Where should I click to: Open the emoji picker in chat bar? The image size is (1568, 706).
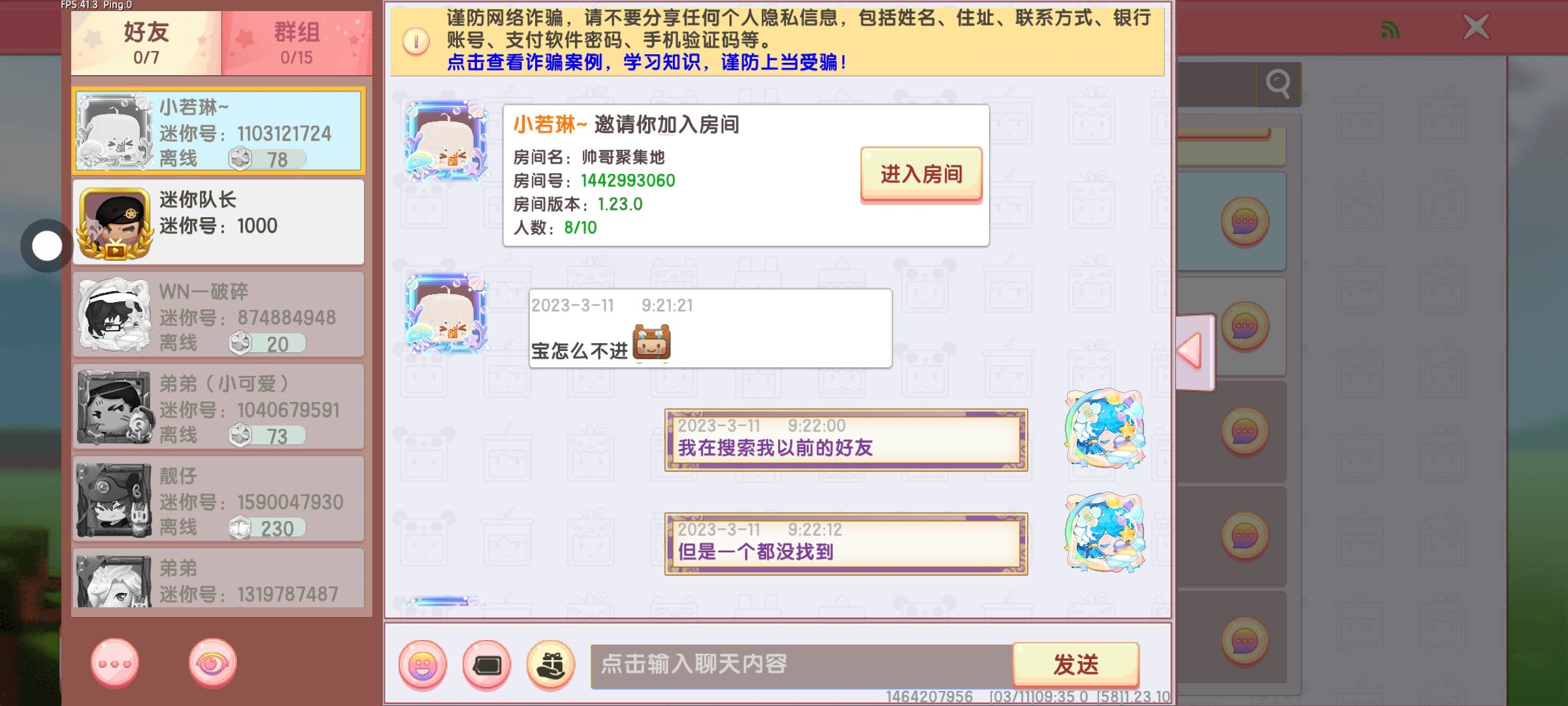tap(423, 665)
